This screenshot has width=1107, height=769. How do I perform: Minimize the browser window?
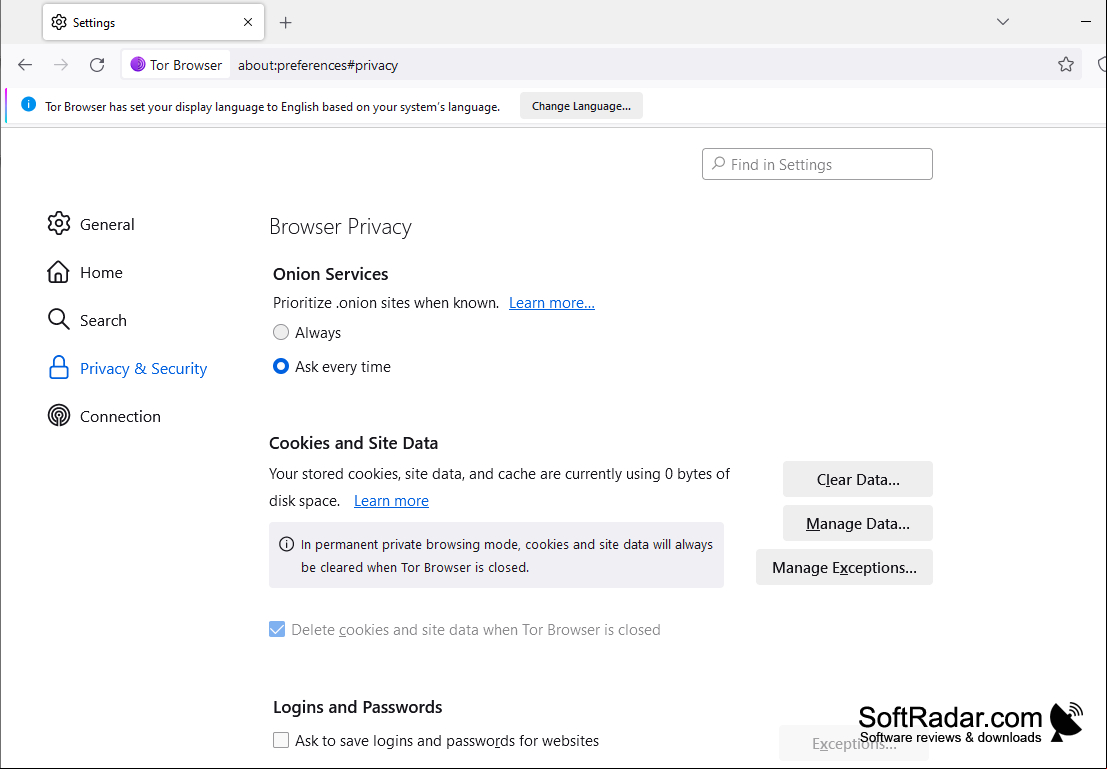1086,22
